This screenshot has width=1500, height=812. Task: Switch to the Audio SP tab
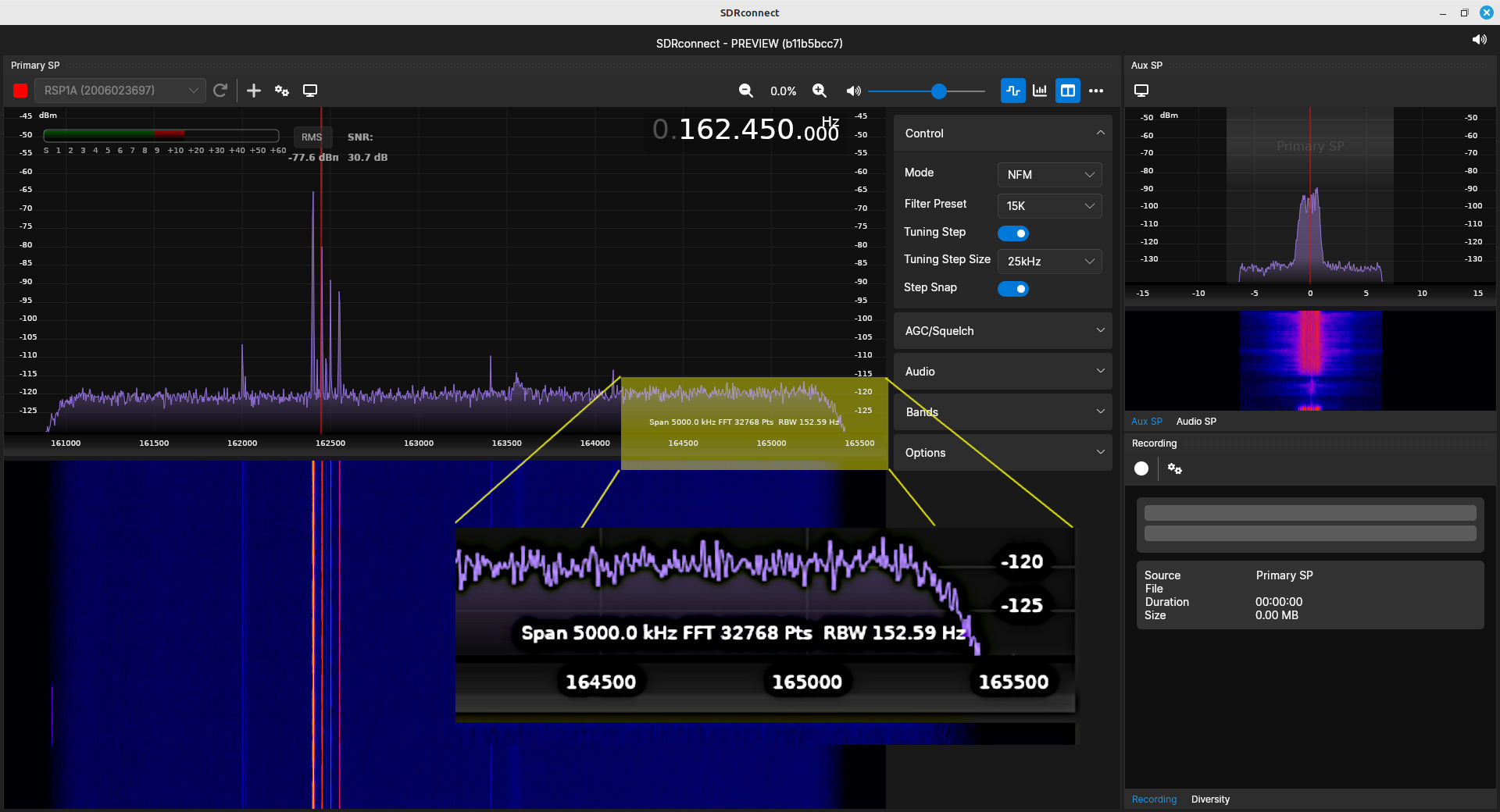(1196, 422)
